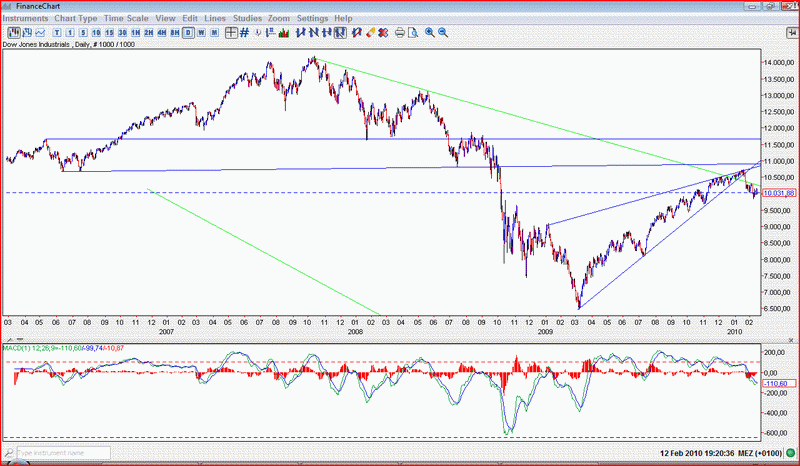This screenshot has width=800, height=466.
Task: Click the zoom in magnifier icon
Action: [430, 33]
